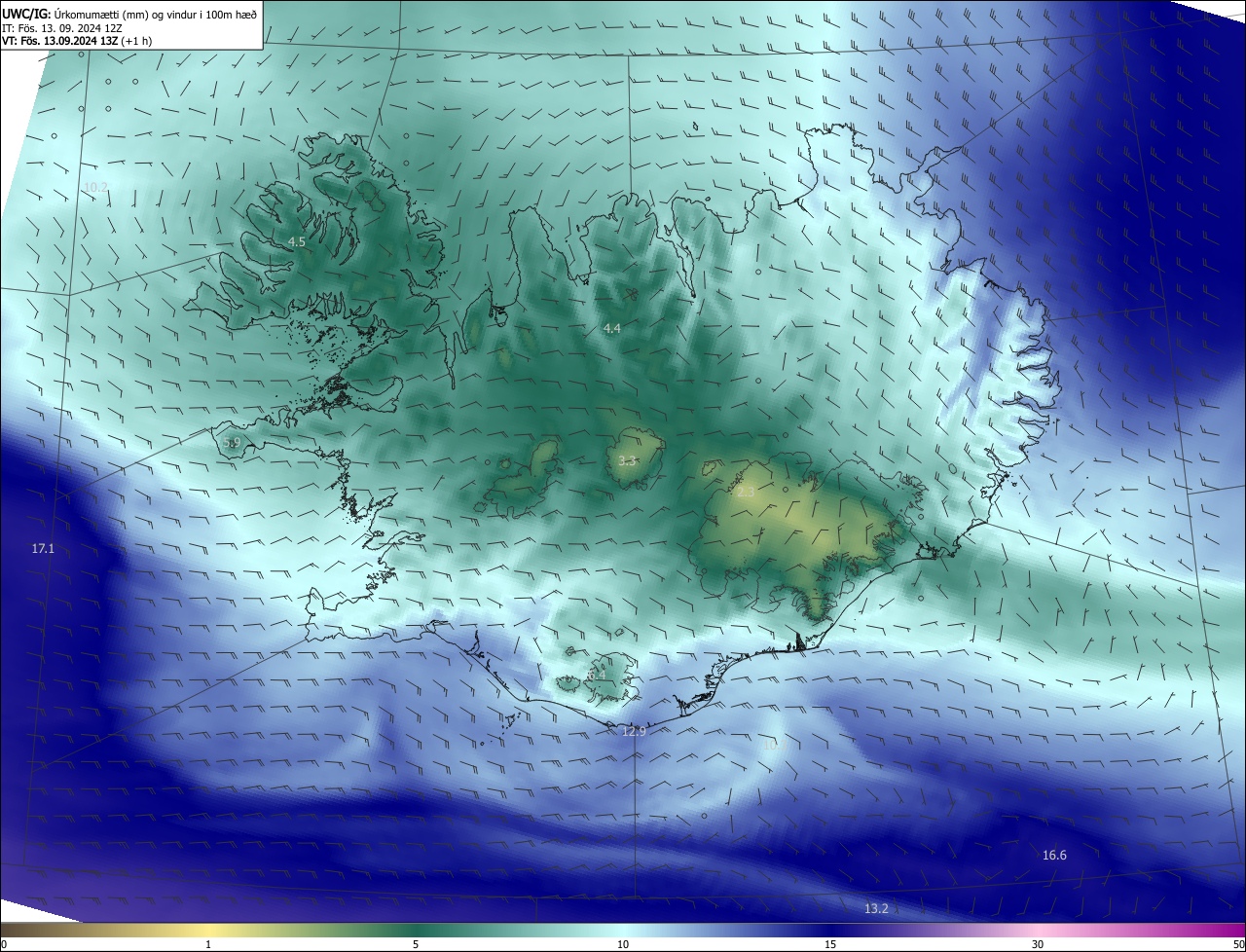Click the 17.1 value off the west coast

point(43,549)
